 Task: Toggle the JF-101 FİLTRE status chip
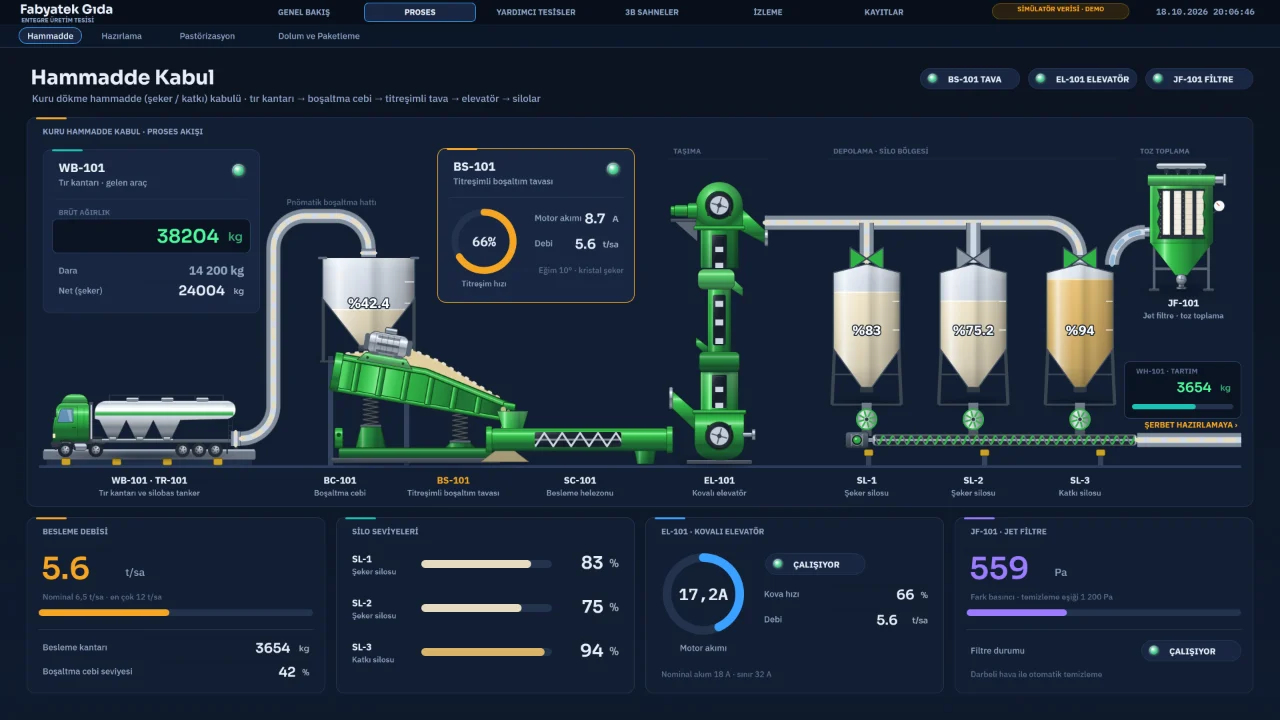pyautogui.click(x=1198, y=79)
